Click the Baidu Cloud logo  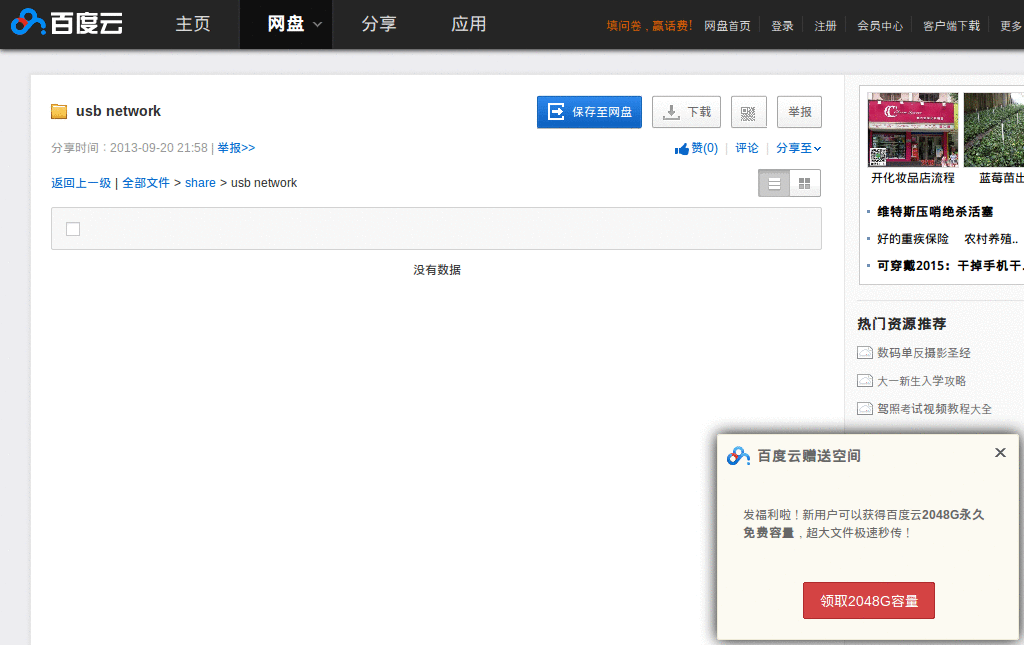pos(67,24)
